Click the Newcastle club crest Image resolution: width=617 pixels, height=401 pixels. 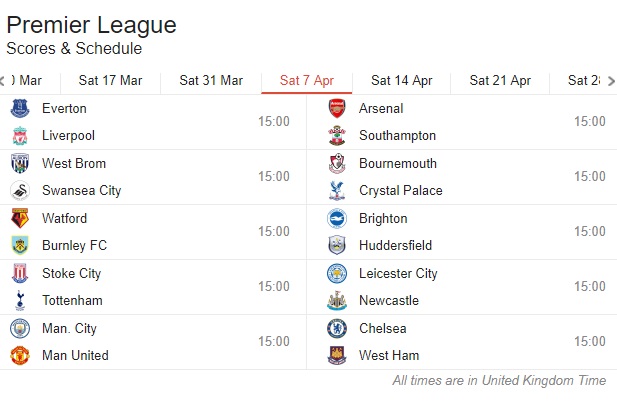pyautogui.click(x=337, y=301)
